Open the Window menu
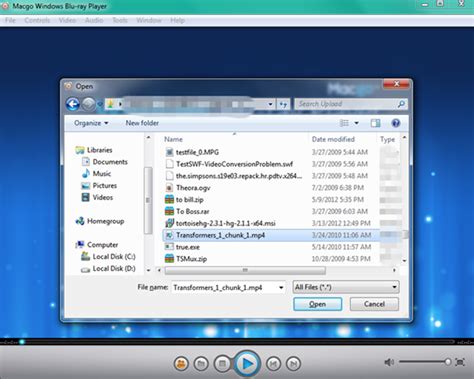The width and height of the screenshot is (474, 379). tap(149, 20)
